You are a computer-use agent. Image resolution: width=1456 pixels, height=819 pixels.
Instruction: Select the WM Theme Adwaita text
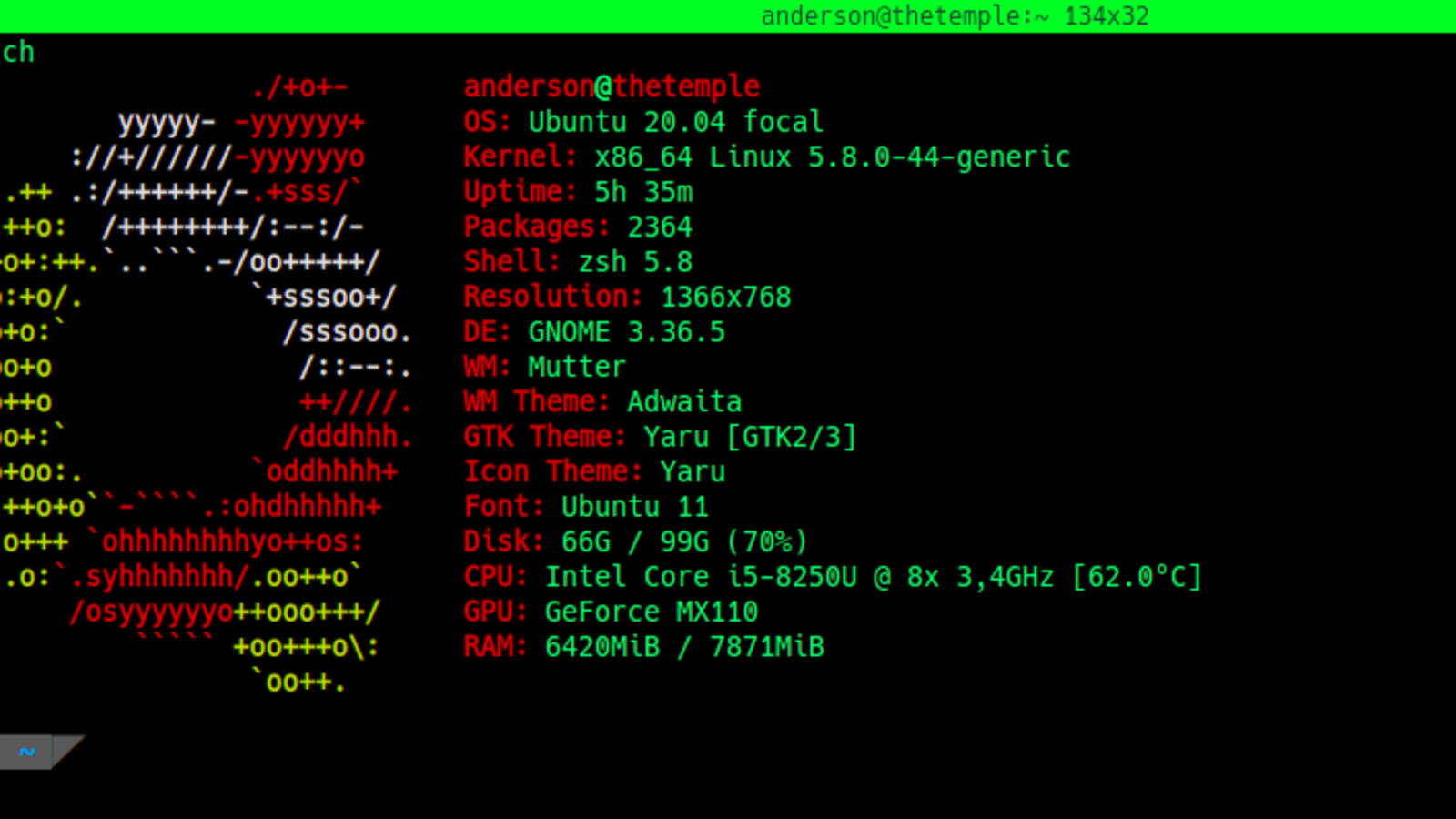602,401
